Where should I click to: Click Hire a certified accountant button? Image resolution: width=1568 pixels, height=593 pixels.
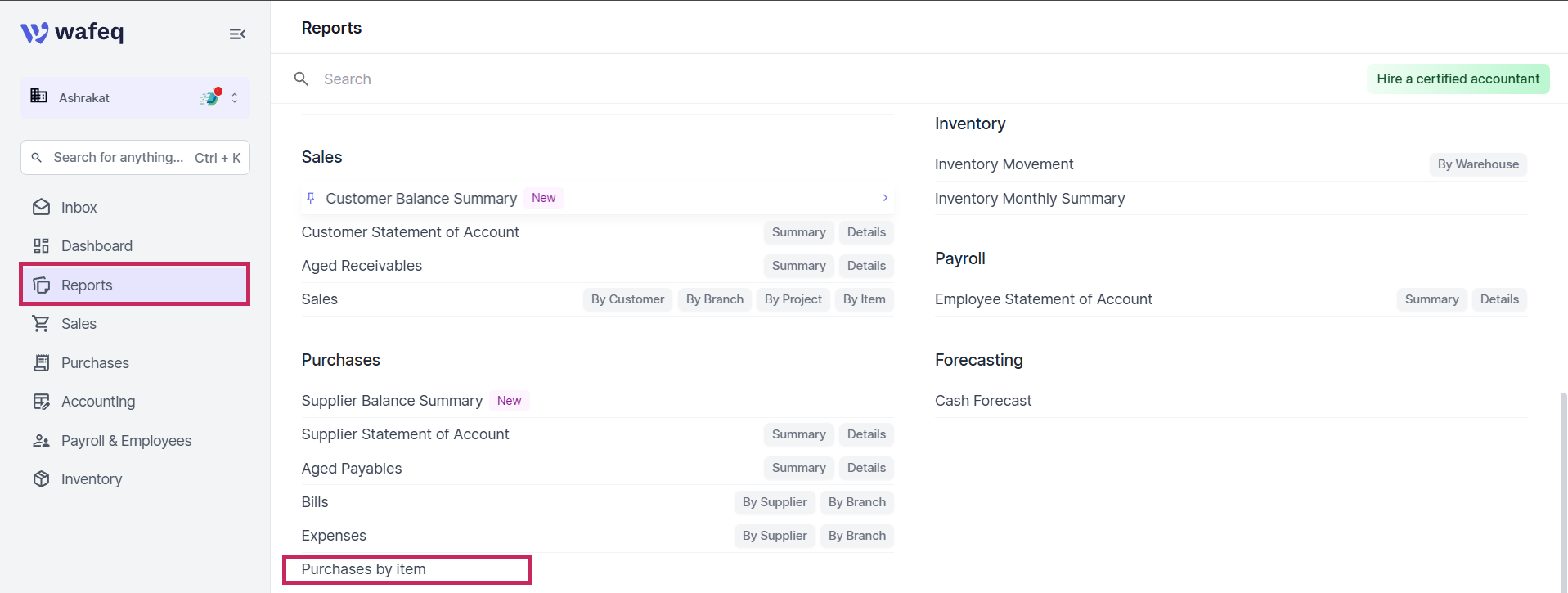point(1458,79)
